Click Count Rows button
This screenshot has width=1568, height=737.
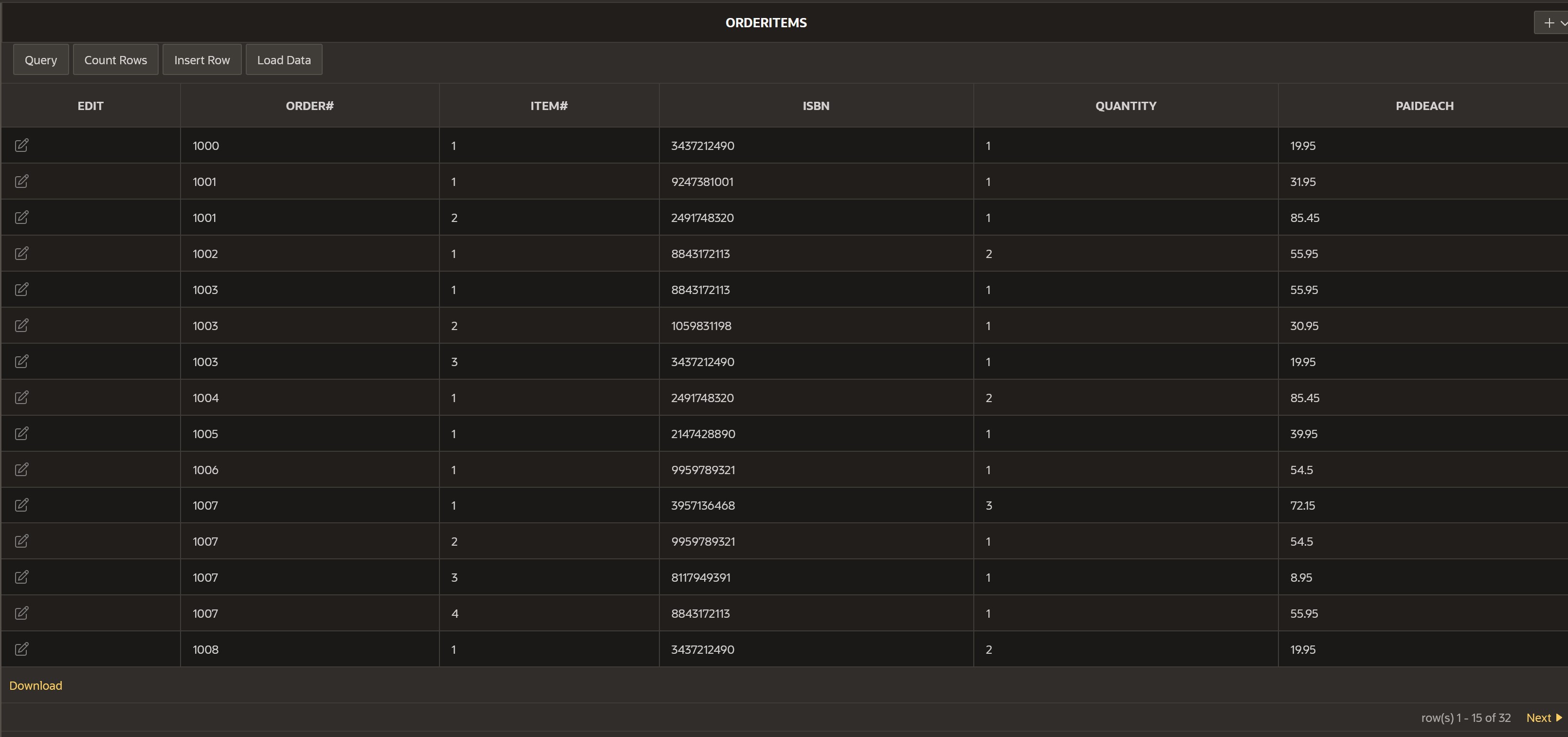(x=116, y=60)
